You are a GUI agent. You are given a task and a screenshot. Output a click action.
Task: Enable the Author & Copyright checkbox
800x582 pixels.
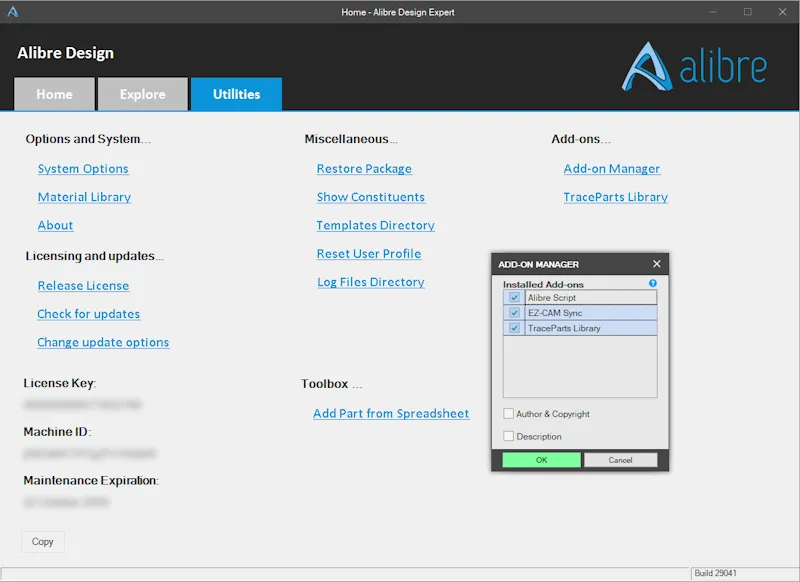508,414
